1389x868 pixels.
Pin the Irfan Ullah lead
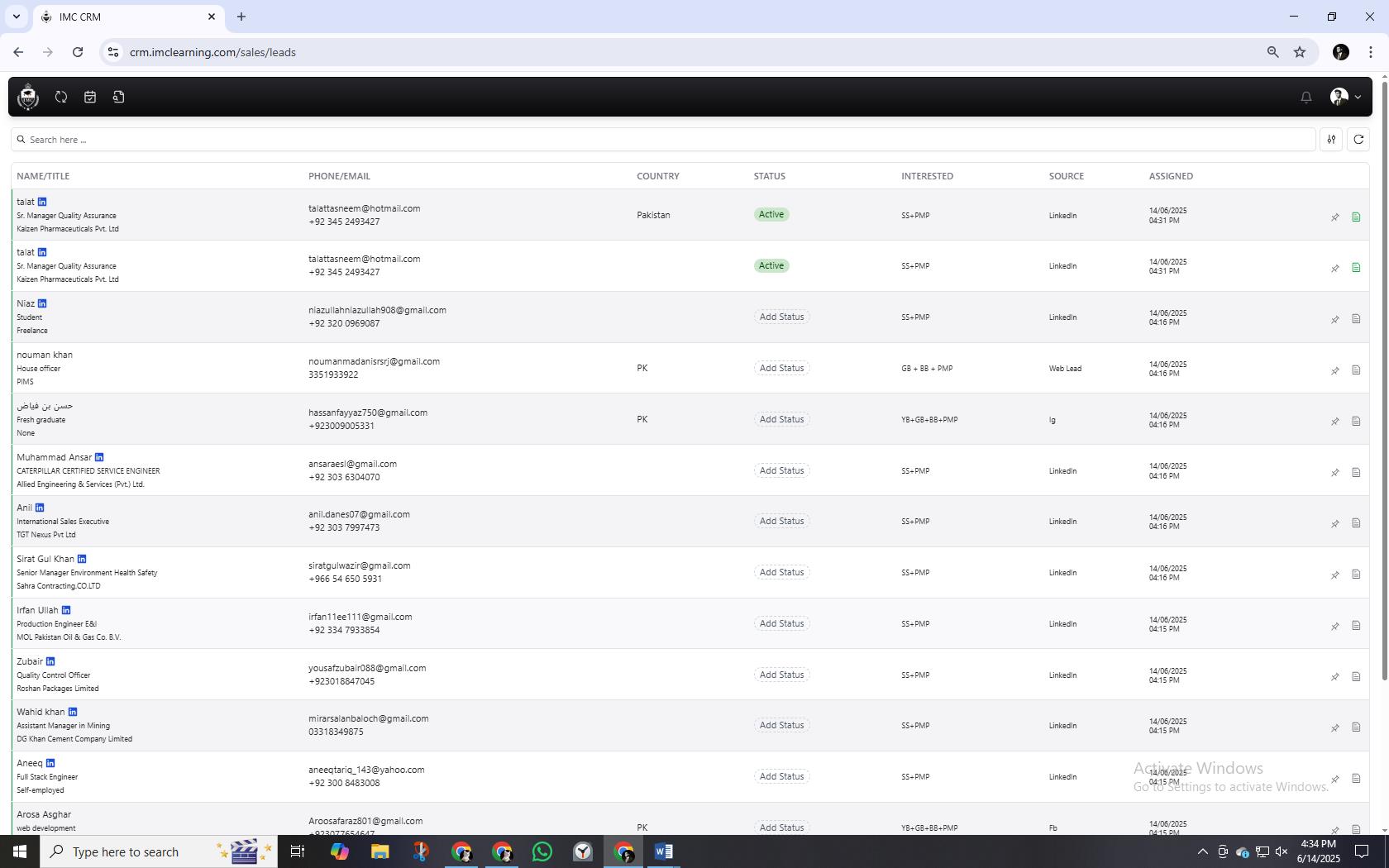click(x=1334, y=626)
